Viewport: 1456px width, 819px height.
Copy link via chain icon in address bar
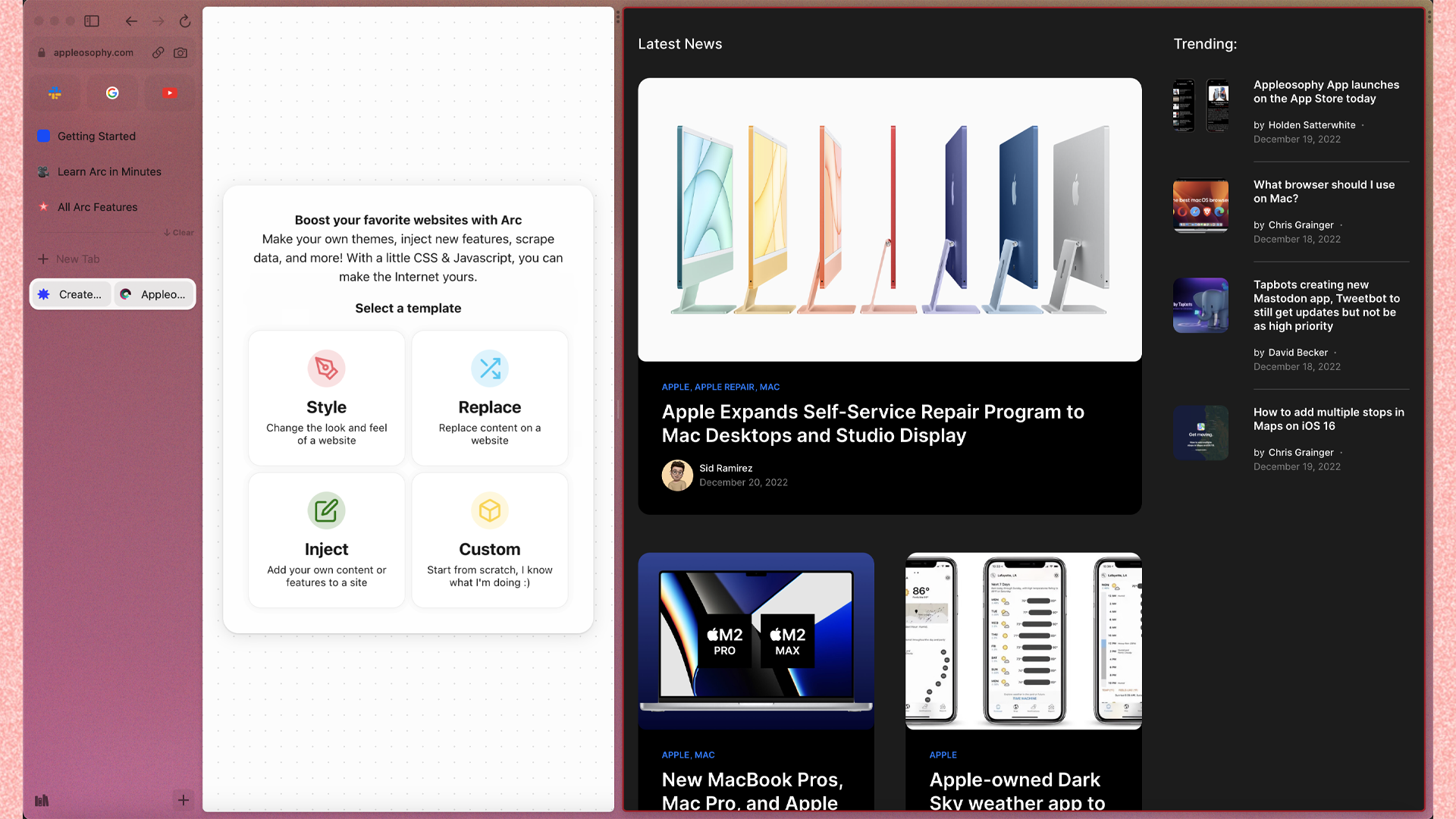[x=158, y=52]
